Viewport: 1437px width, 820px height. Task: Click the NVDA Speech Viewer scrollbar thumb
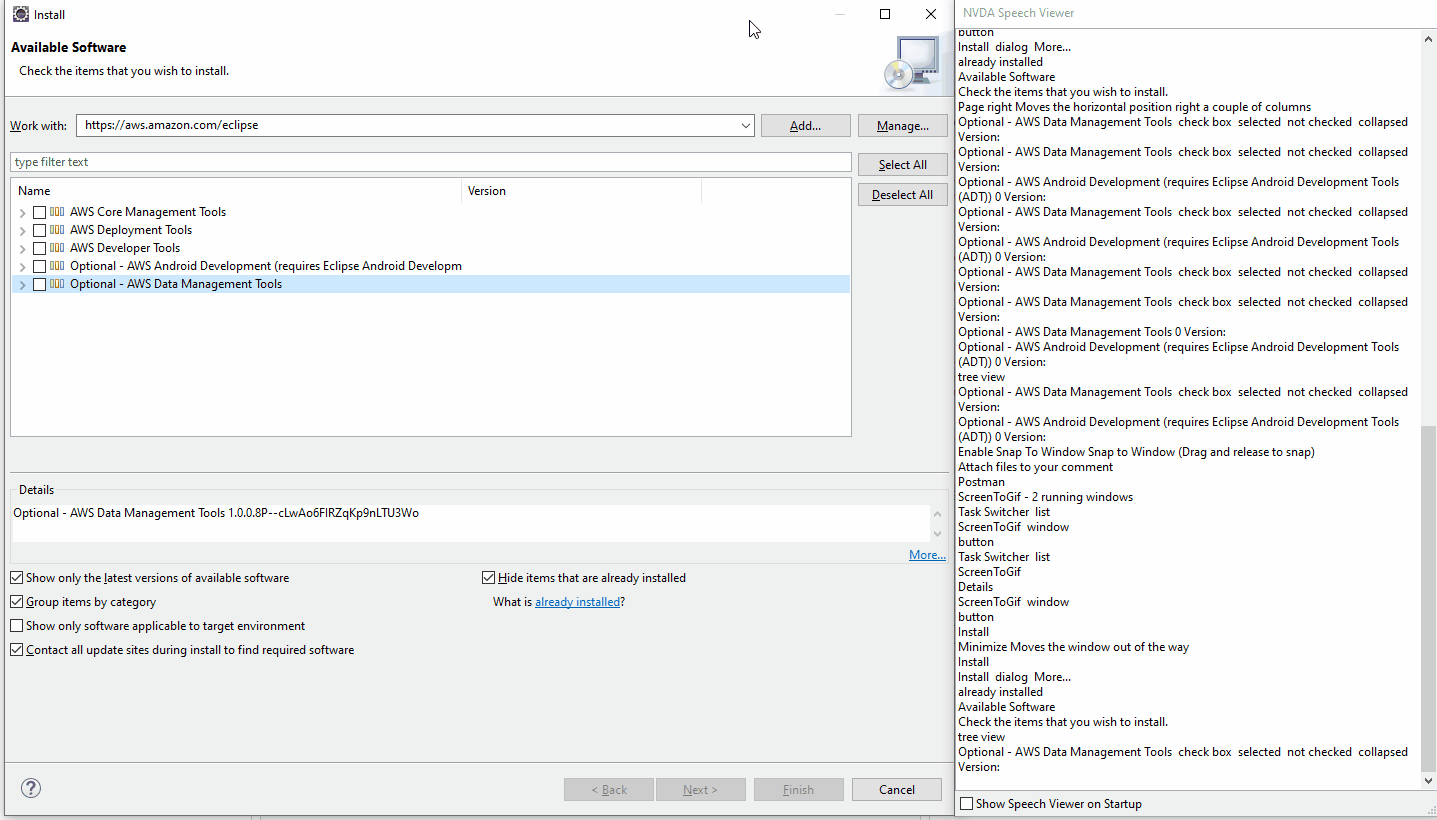point(1428,598)
